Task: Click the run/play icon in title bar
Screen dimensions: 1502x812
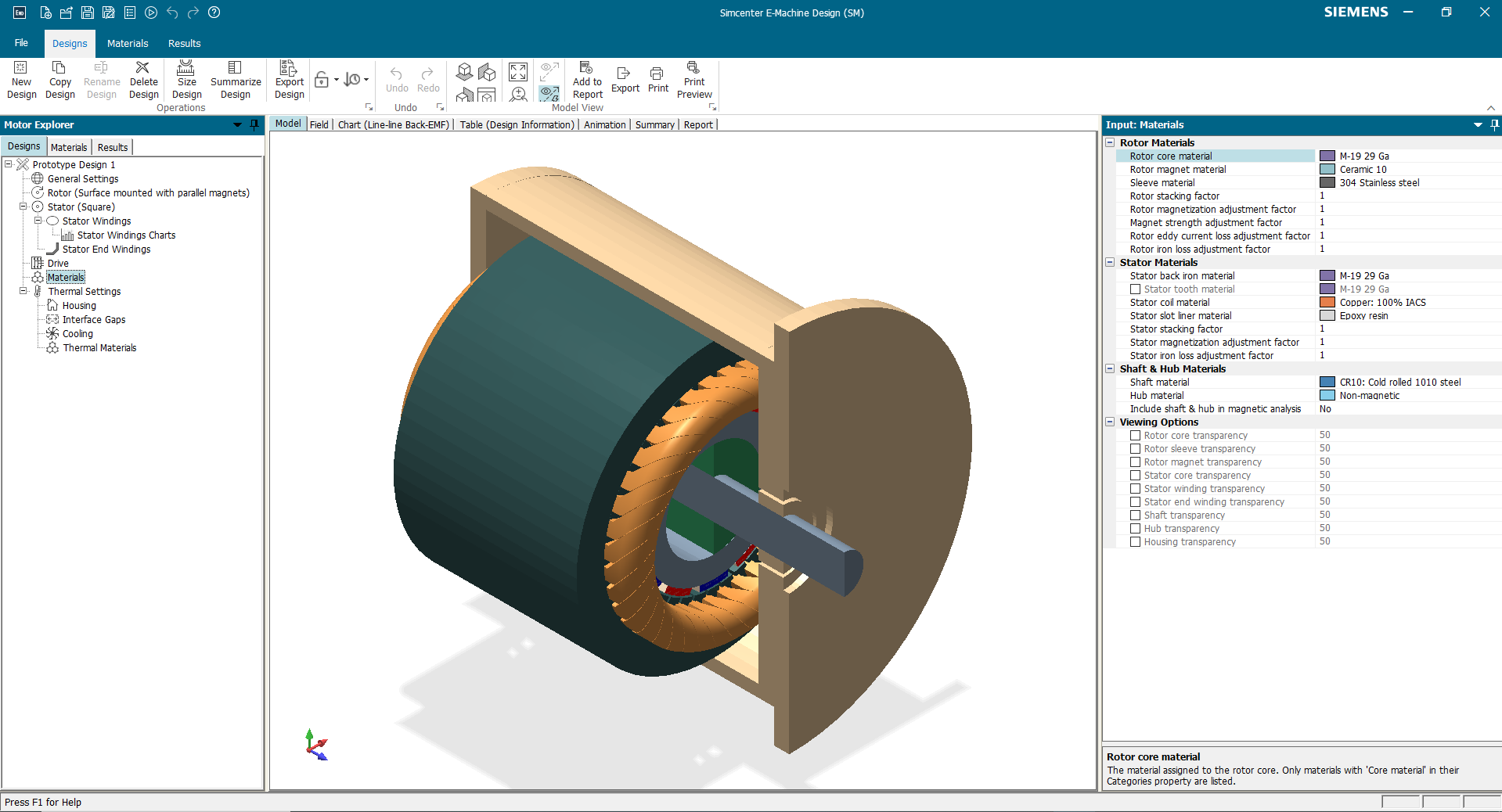Action: pyautogui.click(x=151, y=13)
